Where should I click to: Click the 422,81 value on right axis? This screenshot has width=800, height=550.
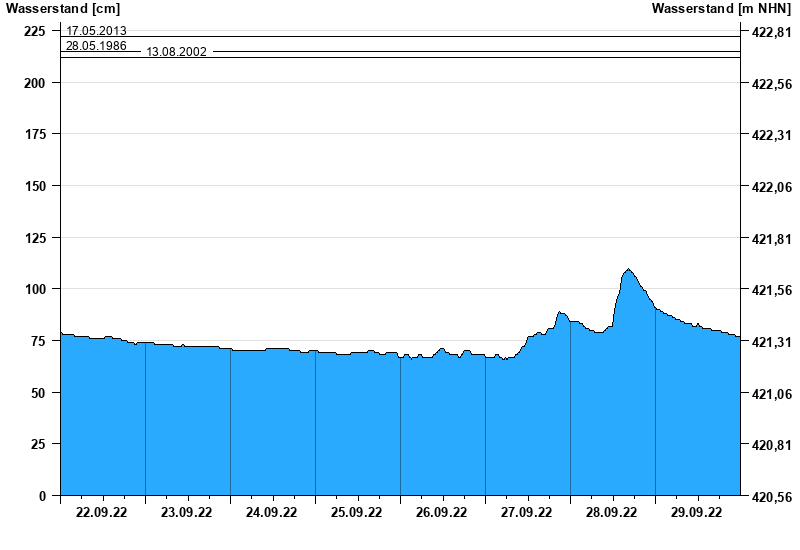click(770, 33)
